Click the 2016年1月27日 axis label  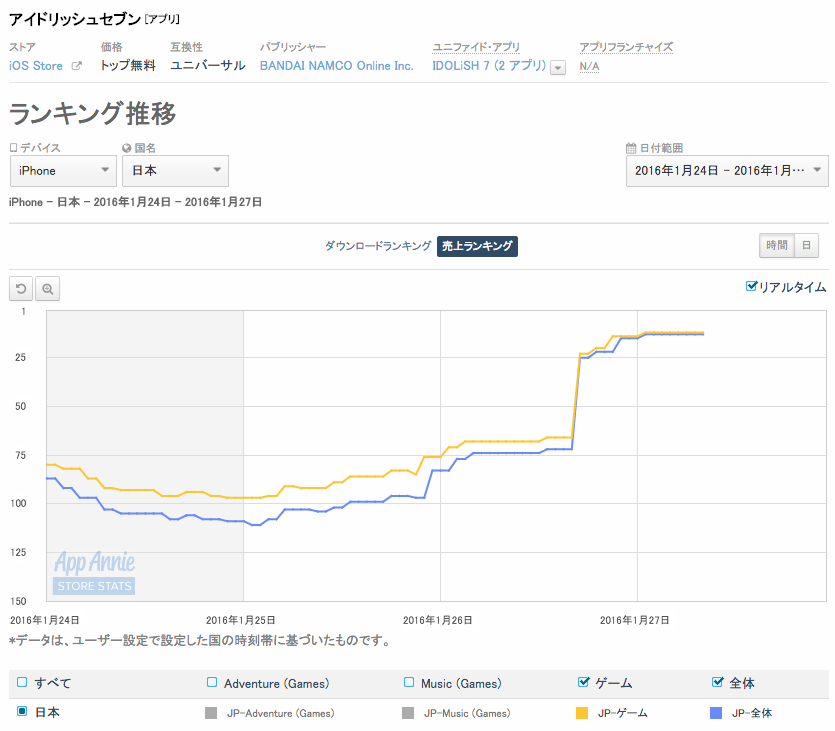635,620
